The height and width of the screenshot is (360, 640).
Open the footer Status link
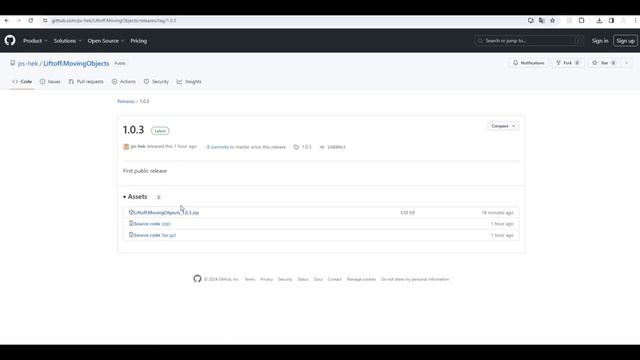point(303,279)
